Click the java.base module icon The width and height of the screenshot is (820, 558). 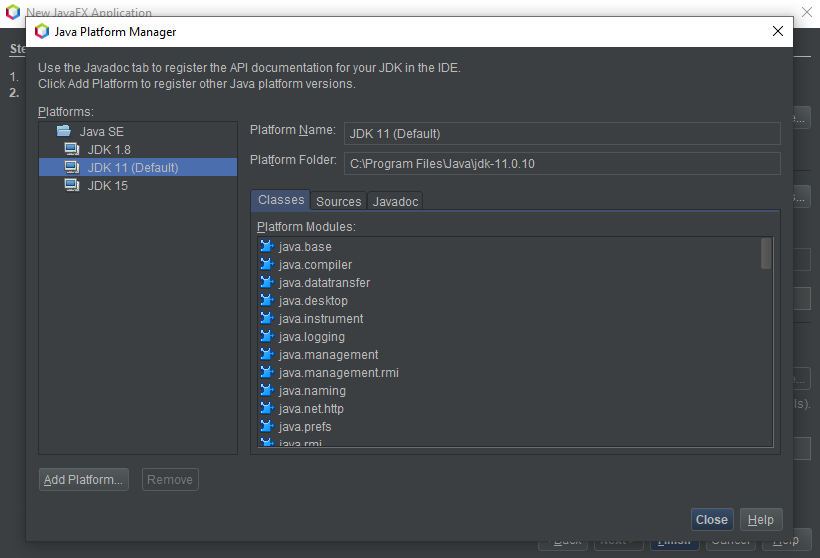[267, 246]
